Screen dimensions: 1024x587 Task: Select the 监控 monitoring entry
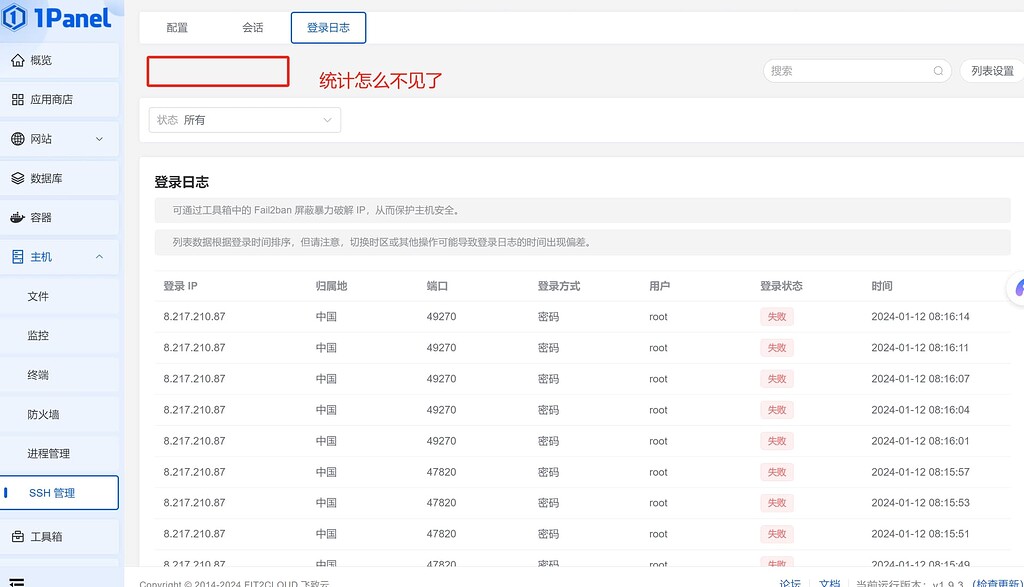[41, 335]
